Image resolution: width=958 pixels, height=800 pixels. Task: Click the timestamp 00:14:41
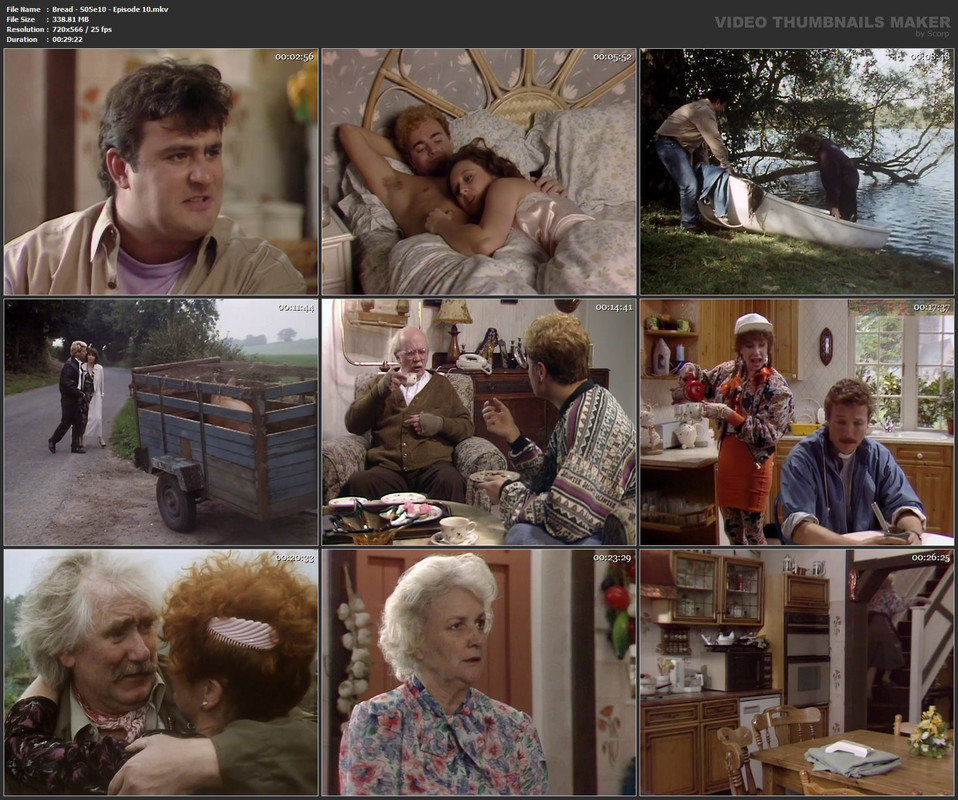point(613,307)
